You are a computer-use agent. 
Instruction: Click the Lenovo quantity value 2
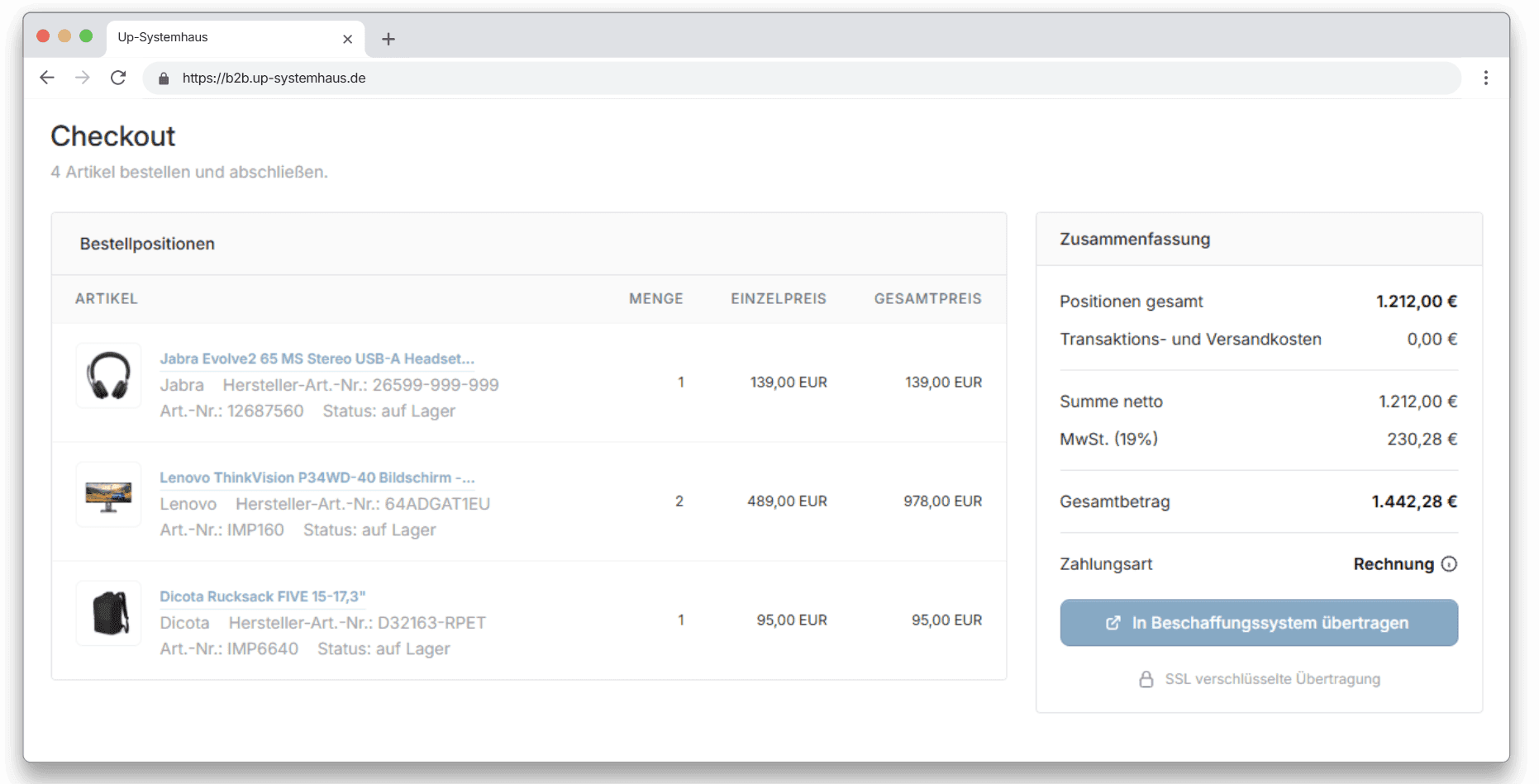[x=679, y=501]
